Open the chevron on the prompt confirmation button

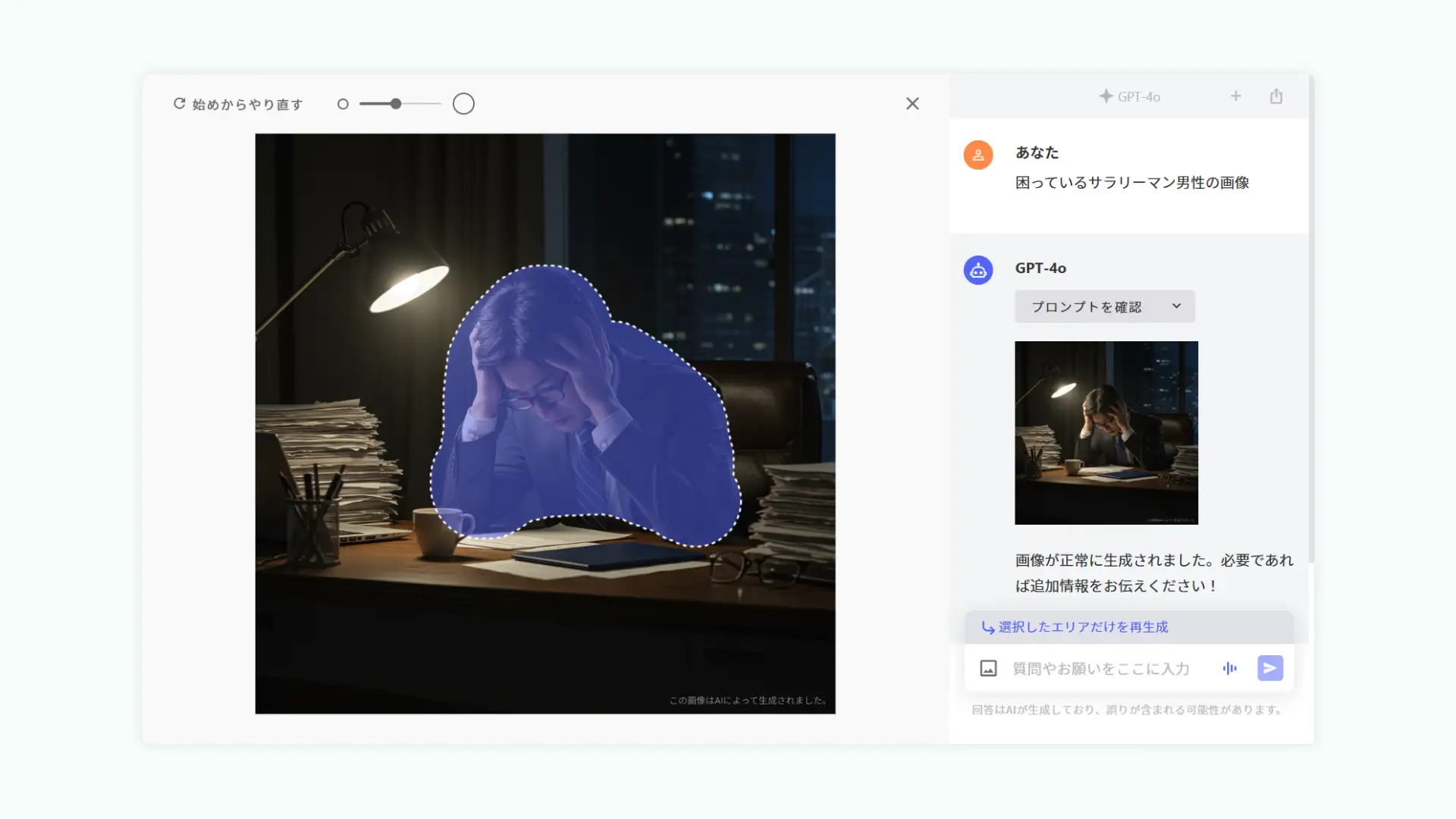pyautogui.click(x=1177, y=306)
